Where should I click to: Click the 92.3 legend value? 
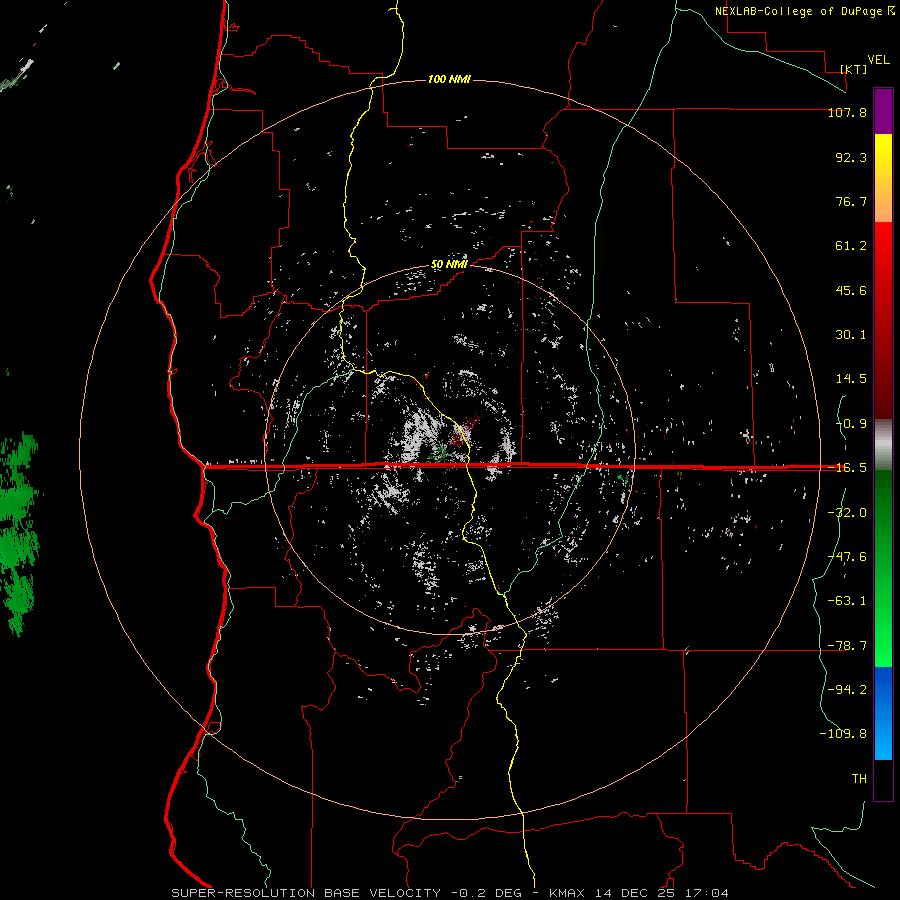[851, 157]
